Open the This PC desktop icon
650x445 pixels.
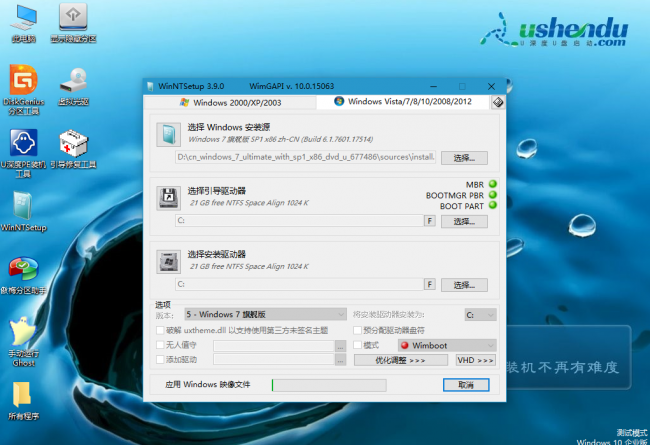[x=24, y=23]
